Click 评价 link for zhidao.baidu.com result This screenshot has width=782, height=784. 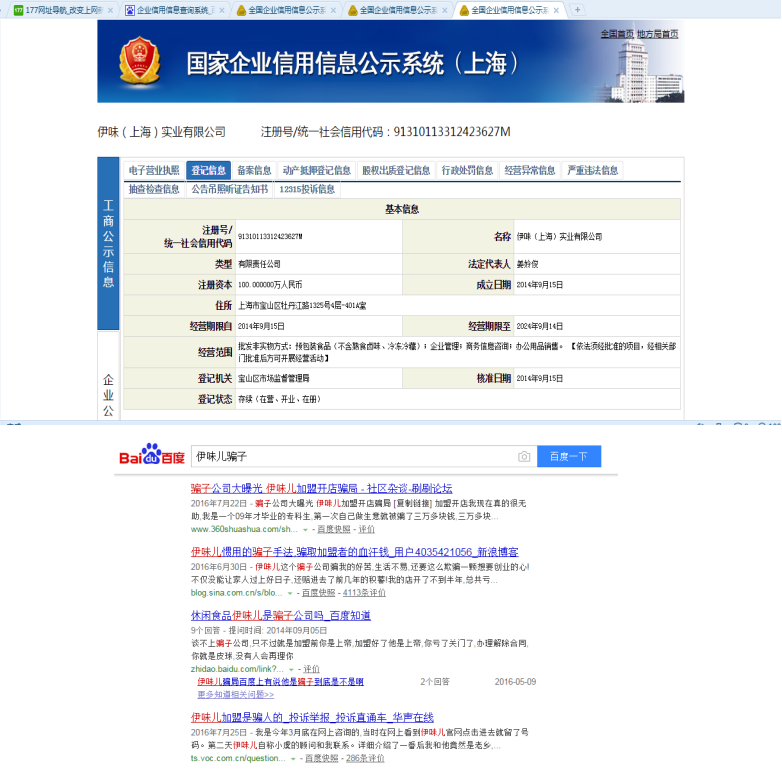point(311,669)
